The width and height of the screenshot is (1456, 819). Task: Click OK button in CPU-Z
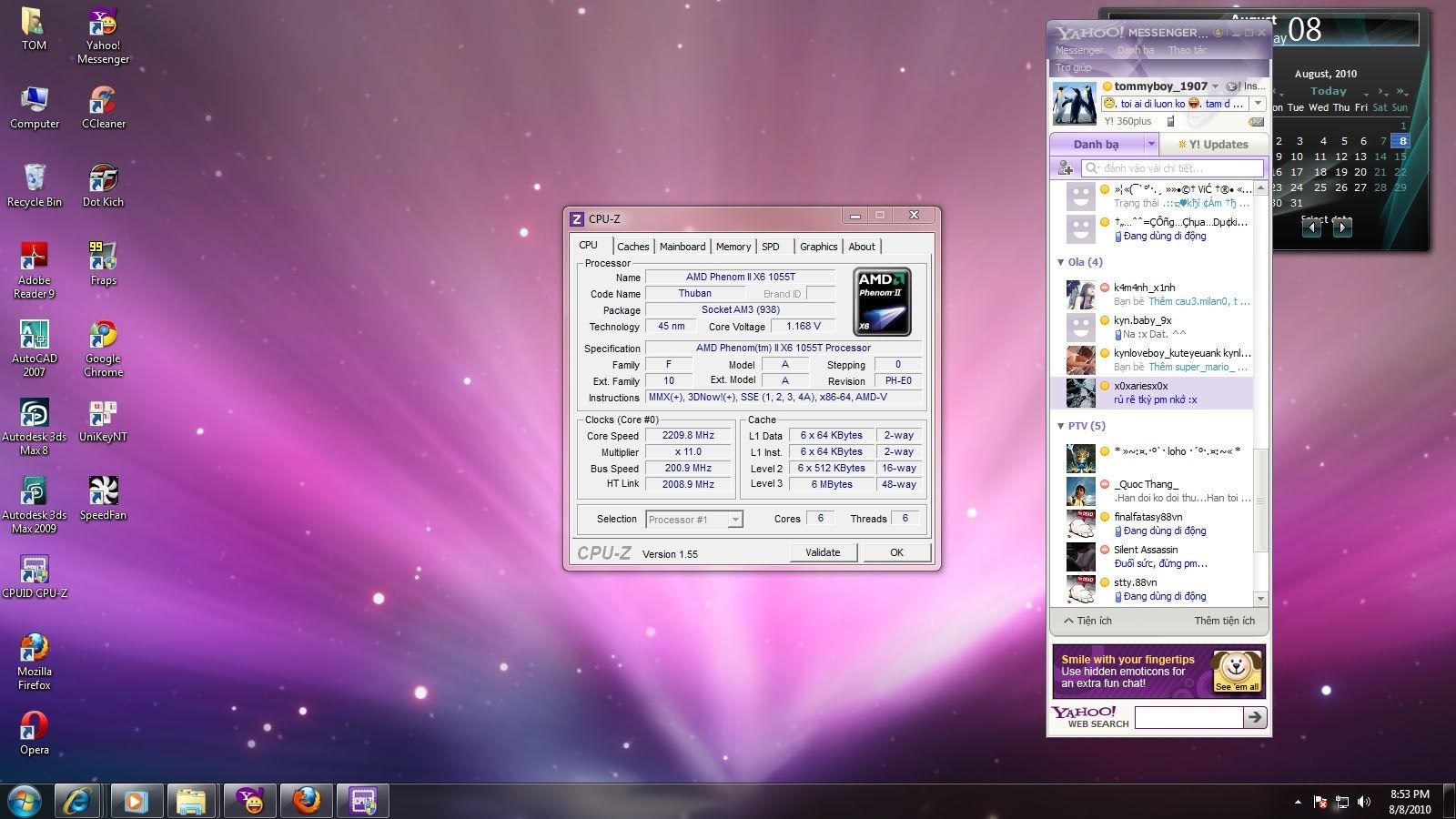tap(897, 552)
